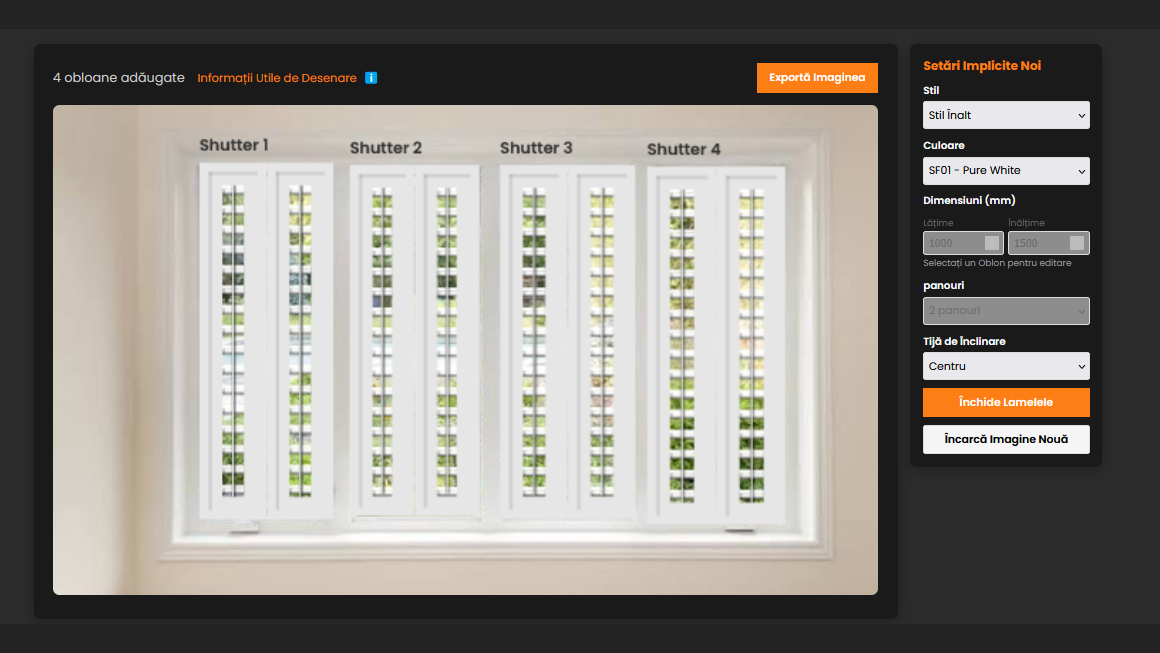Open the Culoare dropdown showing Pure White
The image size is (1160, 653).
point(1006,171)
